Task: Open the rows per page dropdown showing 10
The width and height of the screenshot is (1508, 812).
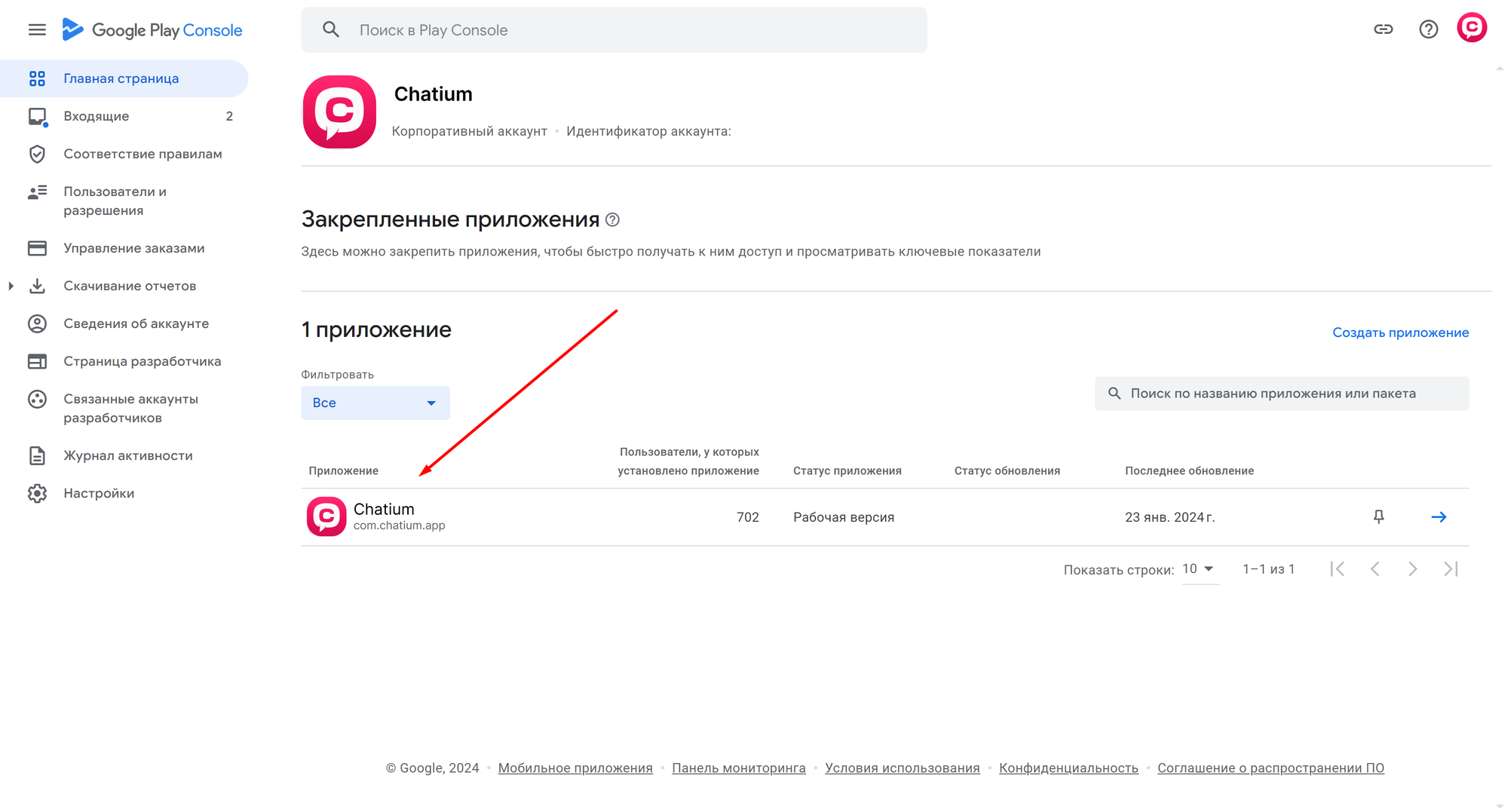Action: click(1199, 569)
